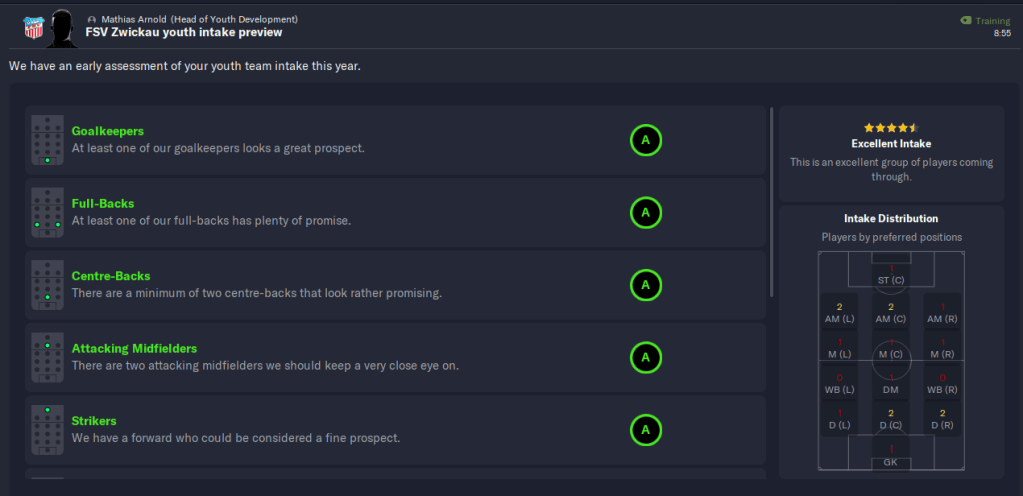Click the FSV Zwickau club badge
This screenshot has width=1023, height=496.
click(32, 26)
